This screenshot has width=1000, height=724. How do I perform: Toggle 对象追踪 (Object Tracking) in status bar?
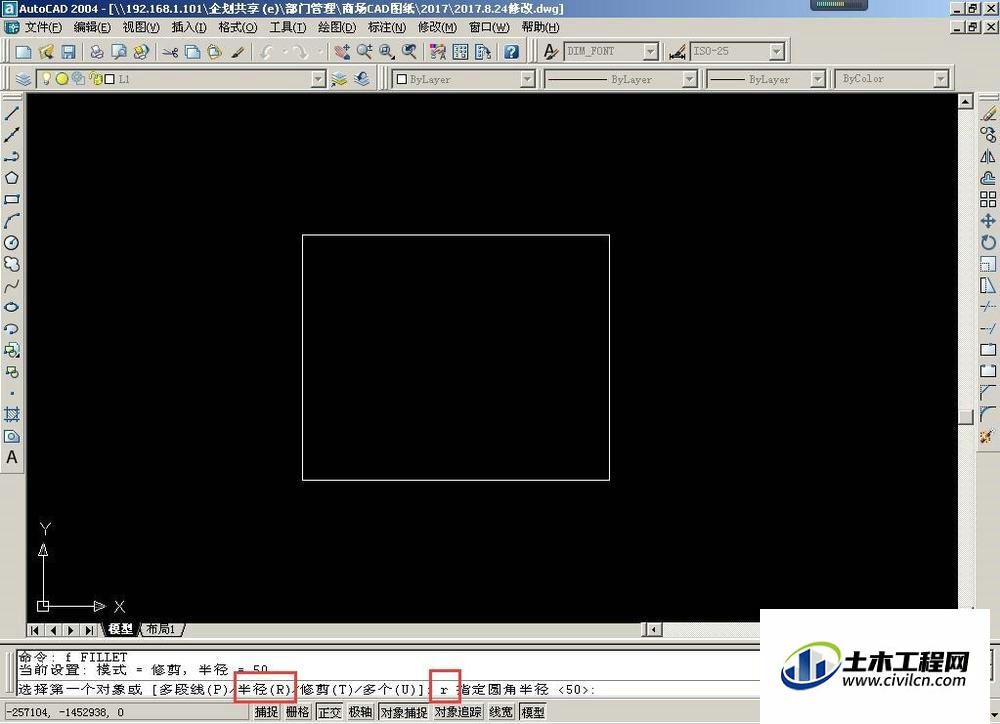(458, 712)
